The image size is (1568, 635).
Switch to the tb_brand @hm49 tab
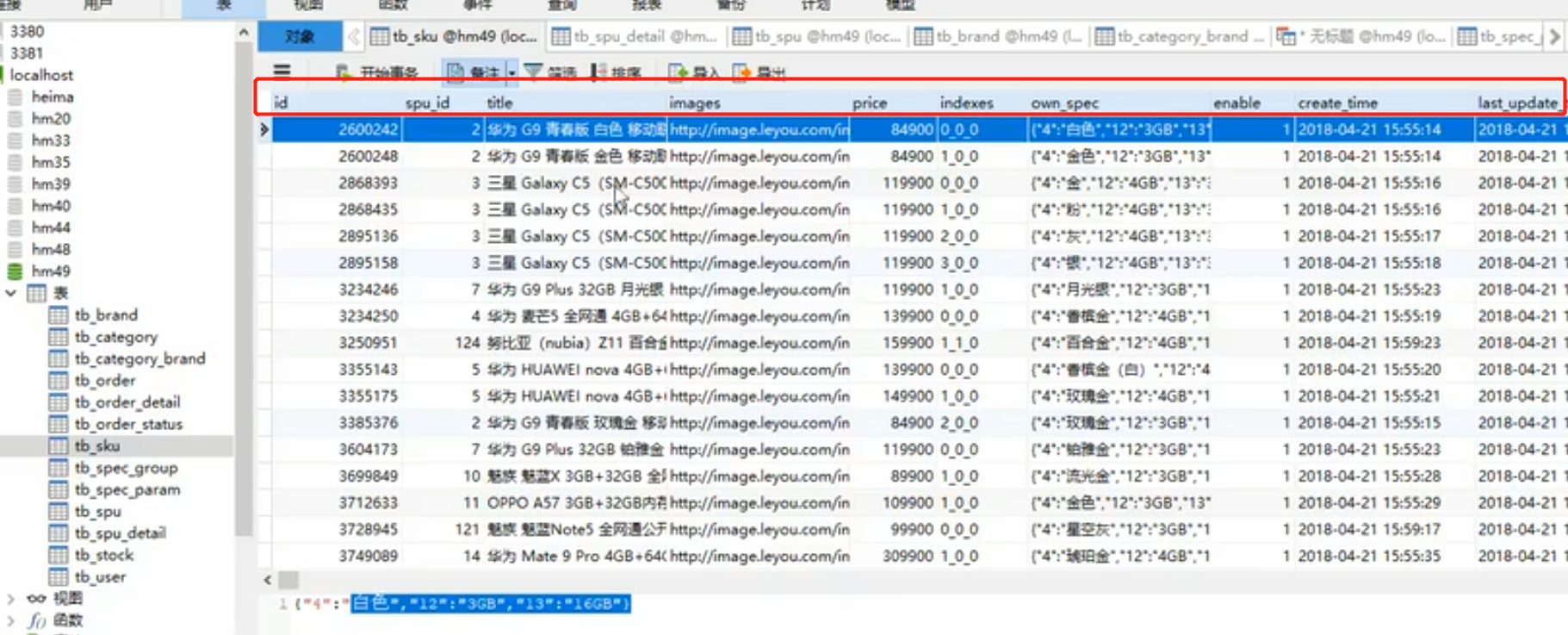coord(997,36)
